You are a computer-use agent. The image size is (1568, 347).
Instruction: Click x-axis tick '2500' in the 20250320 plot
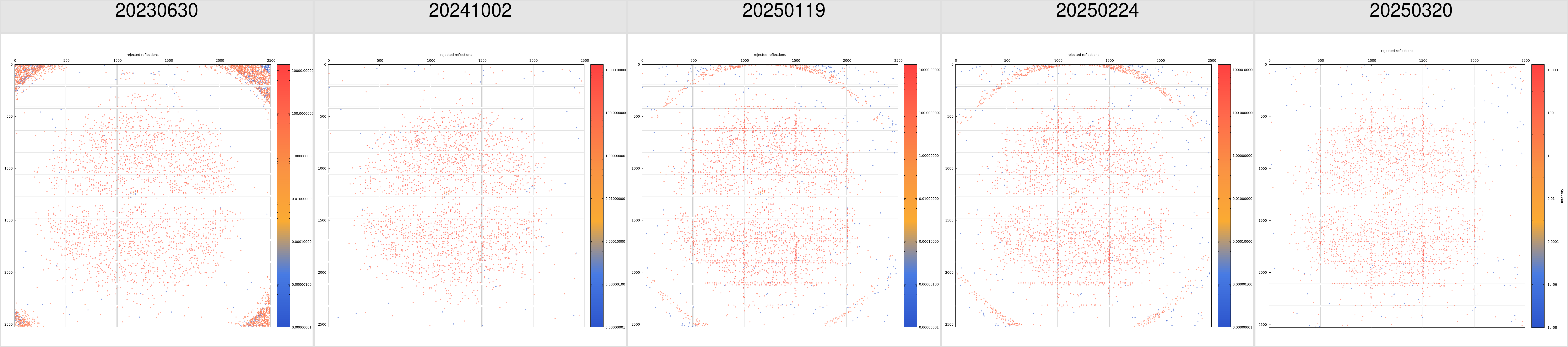[1525, 61]
